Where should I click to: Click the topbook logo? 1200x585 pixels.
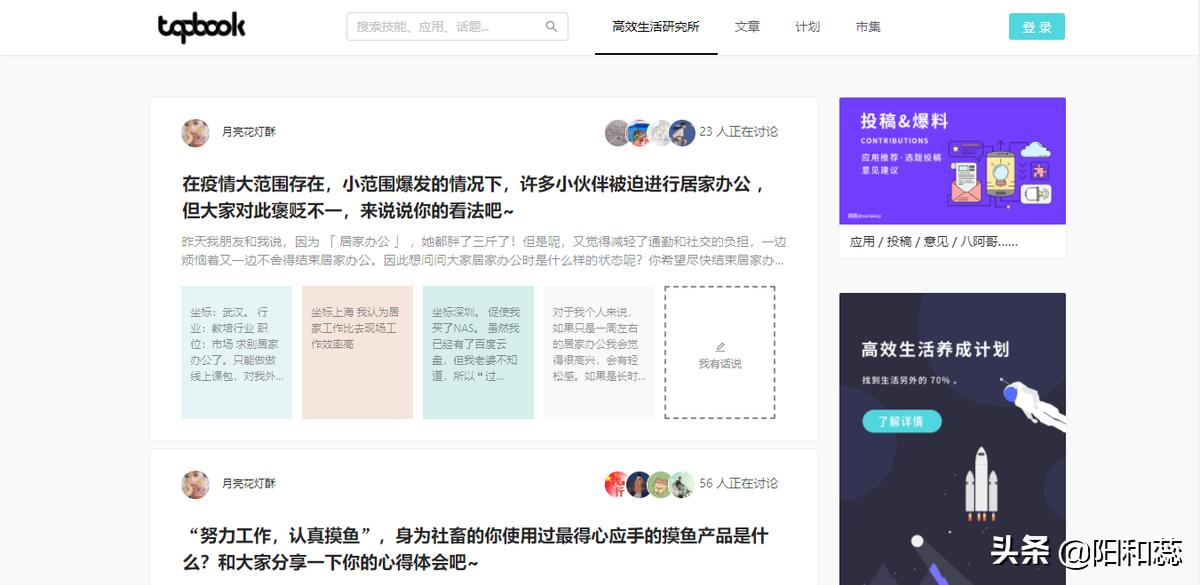(200, 26)
